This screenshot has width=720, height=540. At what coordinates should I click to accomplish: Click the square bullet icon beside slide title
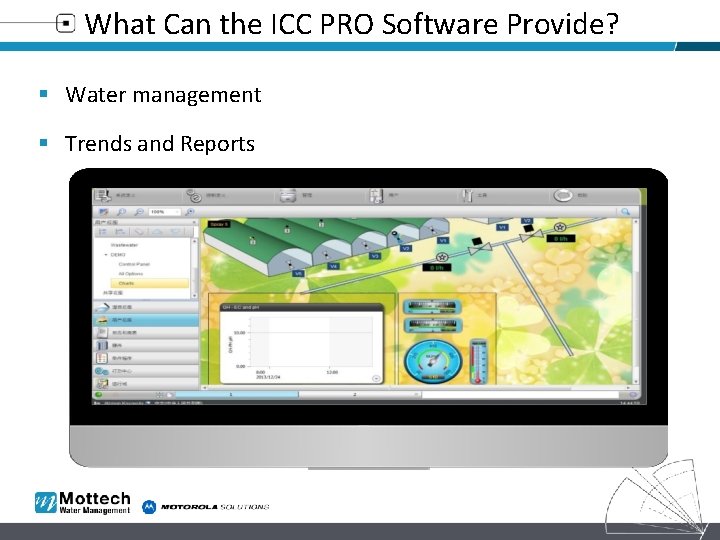[65, 23]
